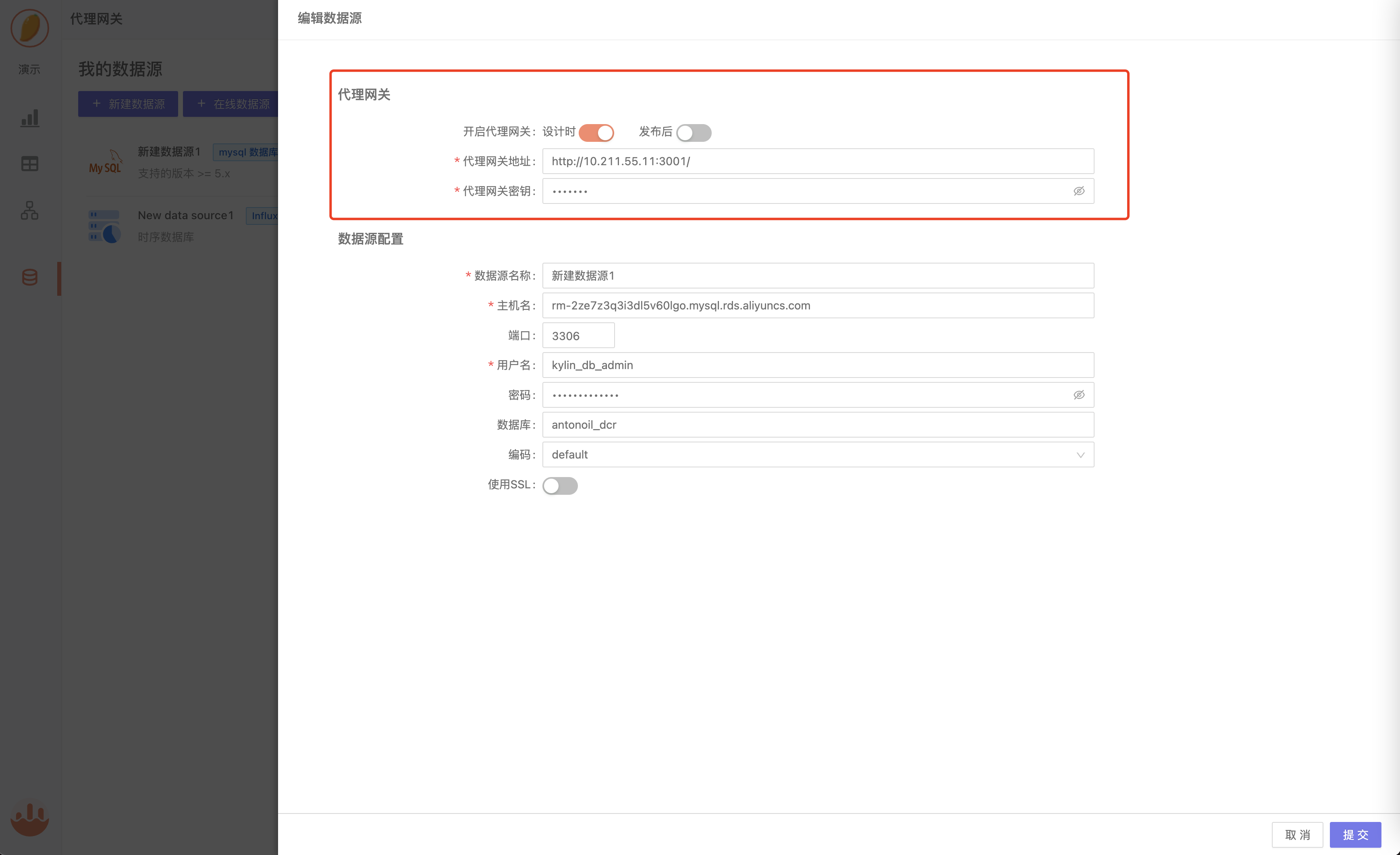The image size is (1400, 855).
Task: Click the Influx tag label
Action: [x=262, y=216]
